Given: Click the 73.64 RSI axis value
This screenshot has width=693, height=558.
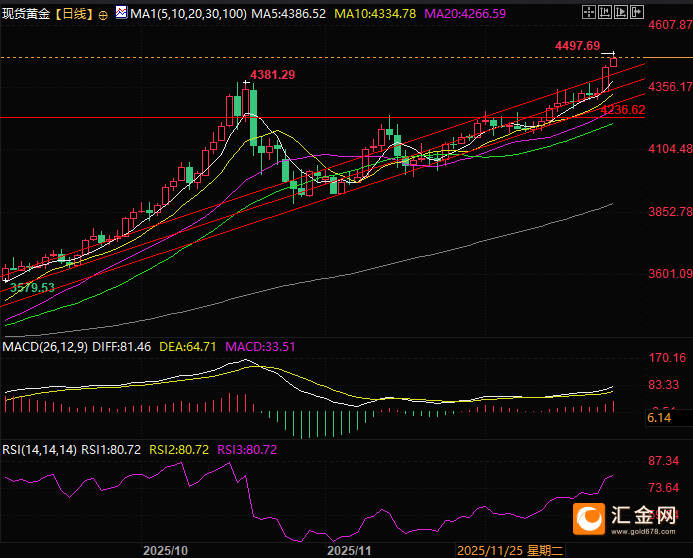Looking at the screenshot, I should click(663, 488).
